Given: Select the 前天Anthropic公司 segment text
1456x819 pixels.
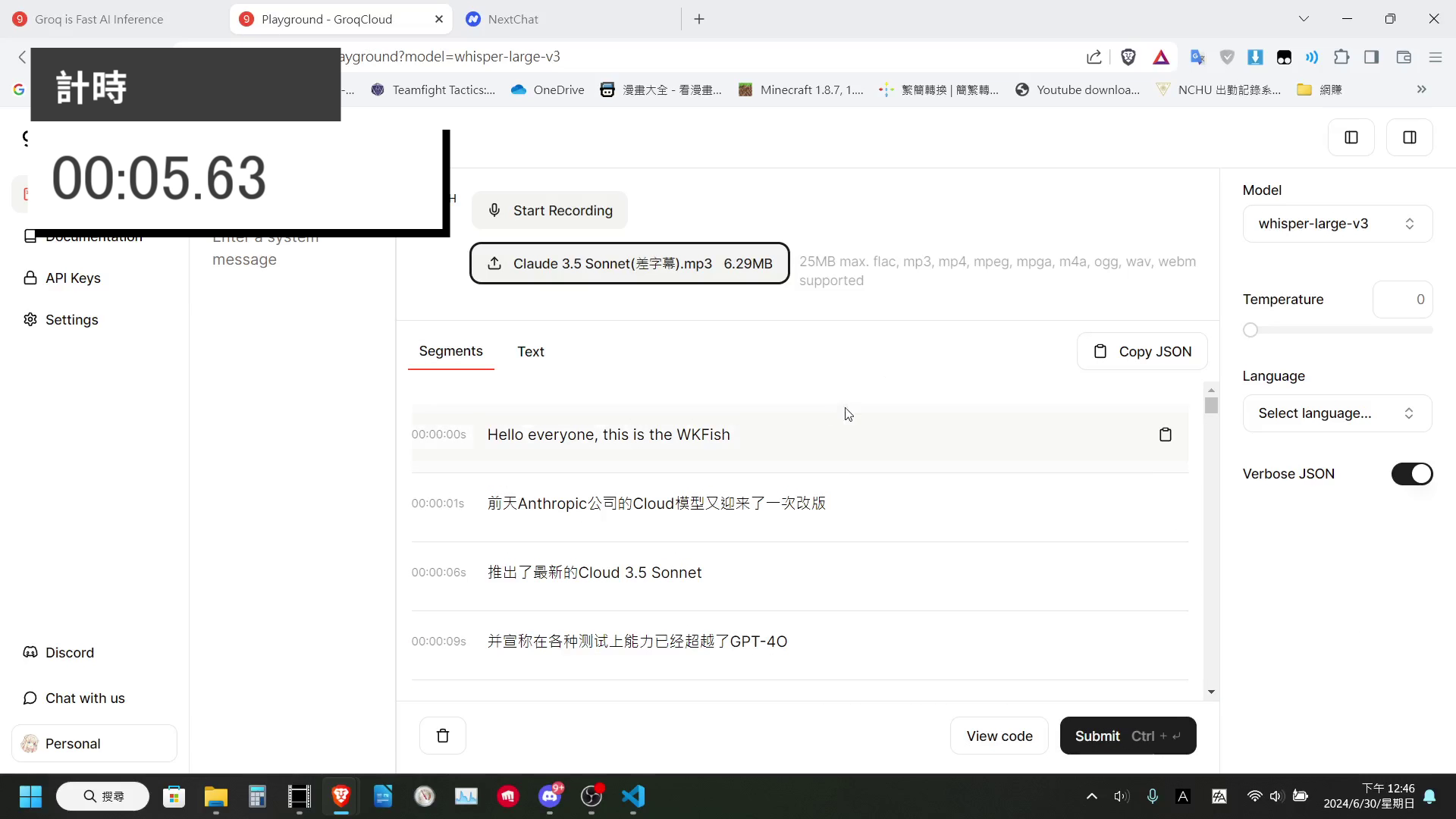Looking at the screenshot, I should 657,504.
